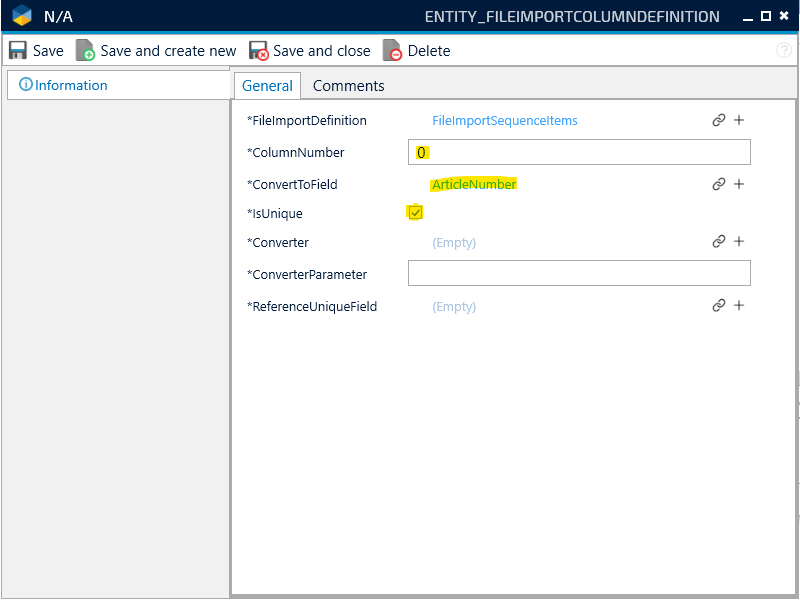Click the link icon for ReferenceUniqueField
Screen dimensions: 800x600
tap(718, 305)
